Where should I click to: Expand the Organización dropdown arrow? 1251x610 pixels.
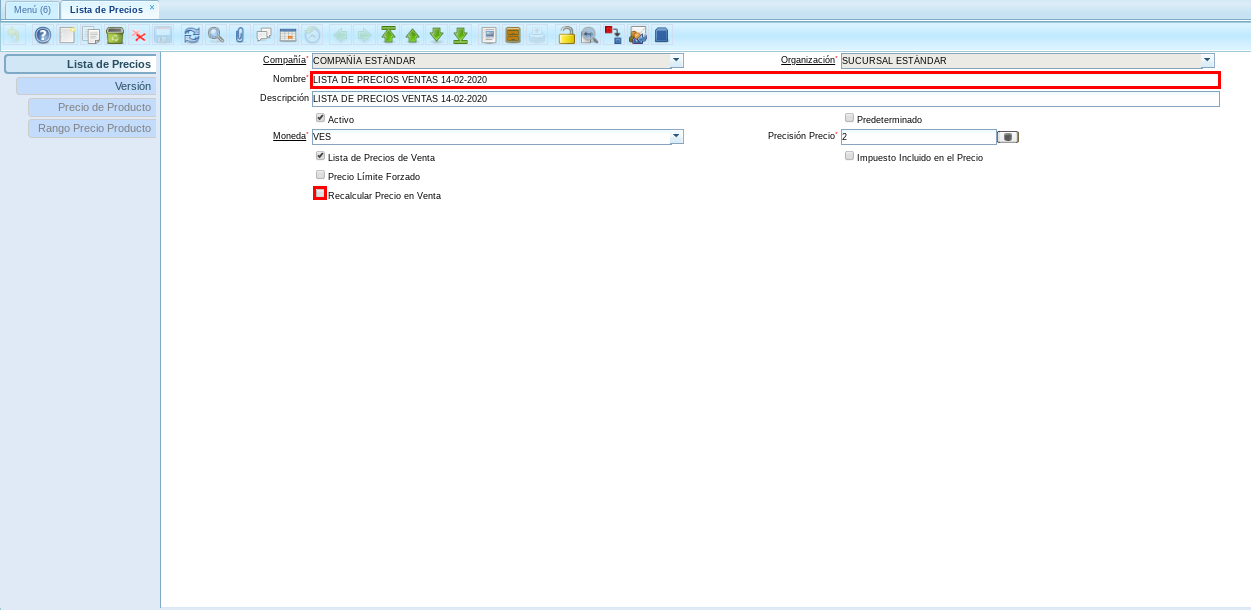pos(1208,60)
